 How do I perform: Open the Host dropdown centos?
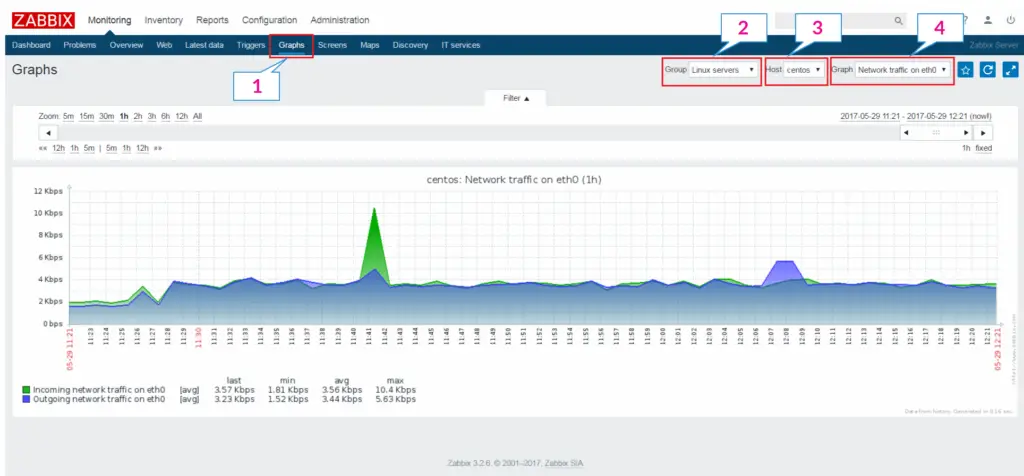[x=804, y=69]
